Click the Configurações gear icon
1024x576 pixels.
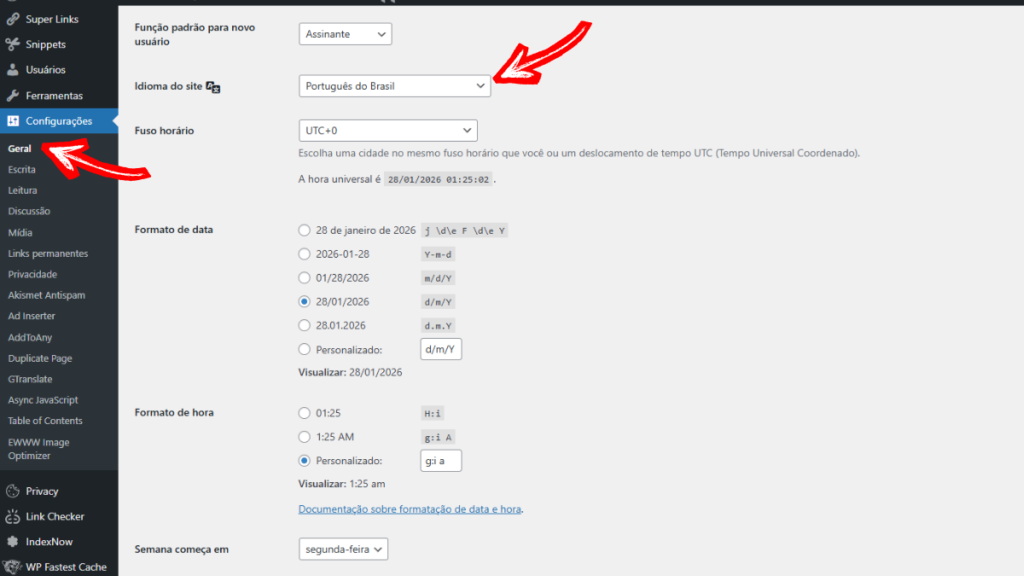pyautogui.click(x=11, y=121)
